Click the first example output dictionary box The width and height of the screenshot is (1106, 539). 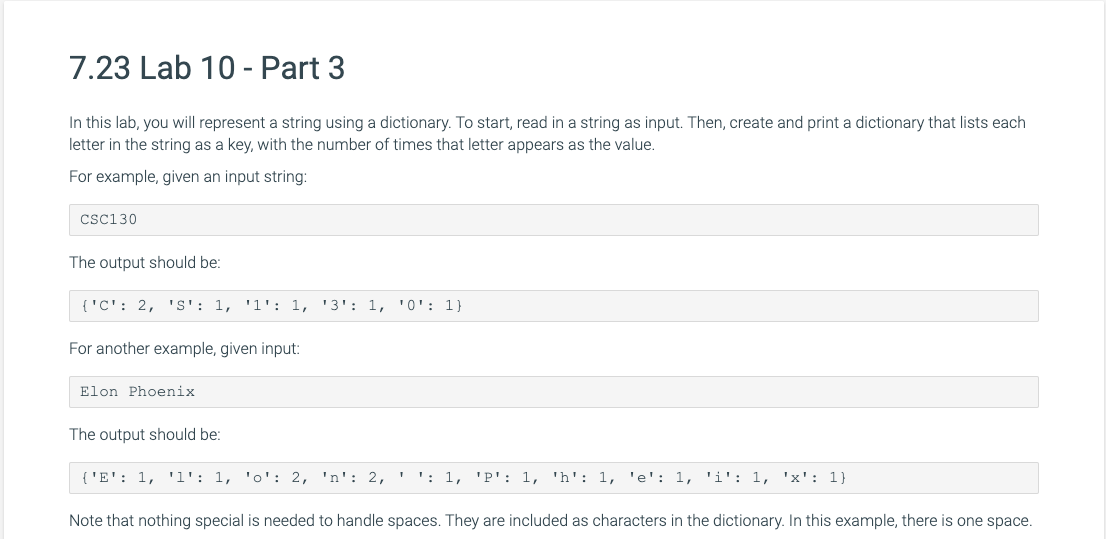point(554,305)
